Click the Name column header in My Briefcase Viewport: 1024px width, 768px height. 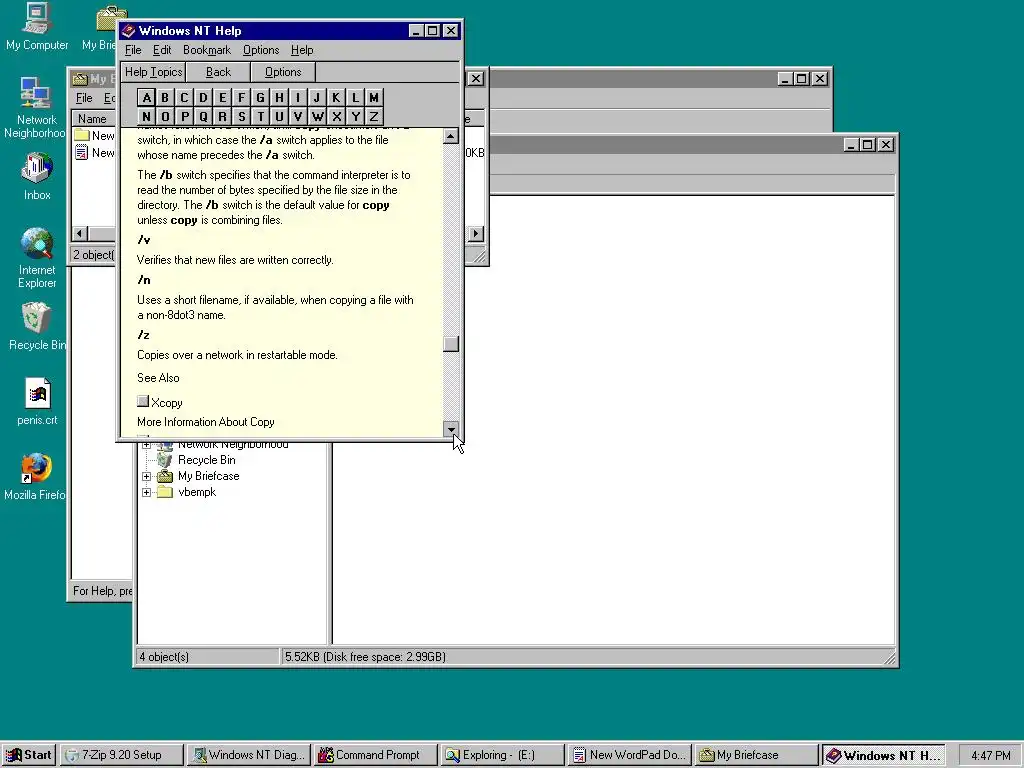coord(93,118)
